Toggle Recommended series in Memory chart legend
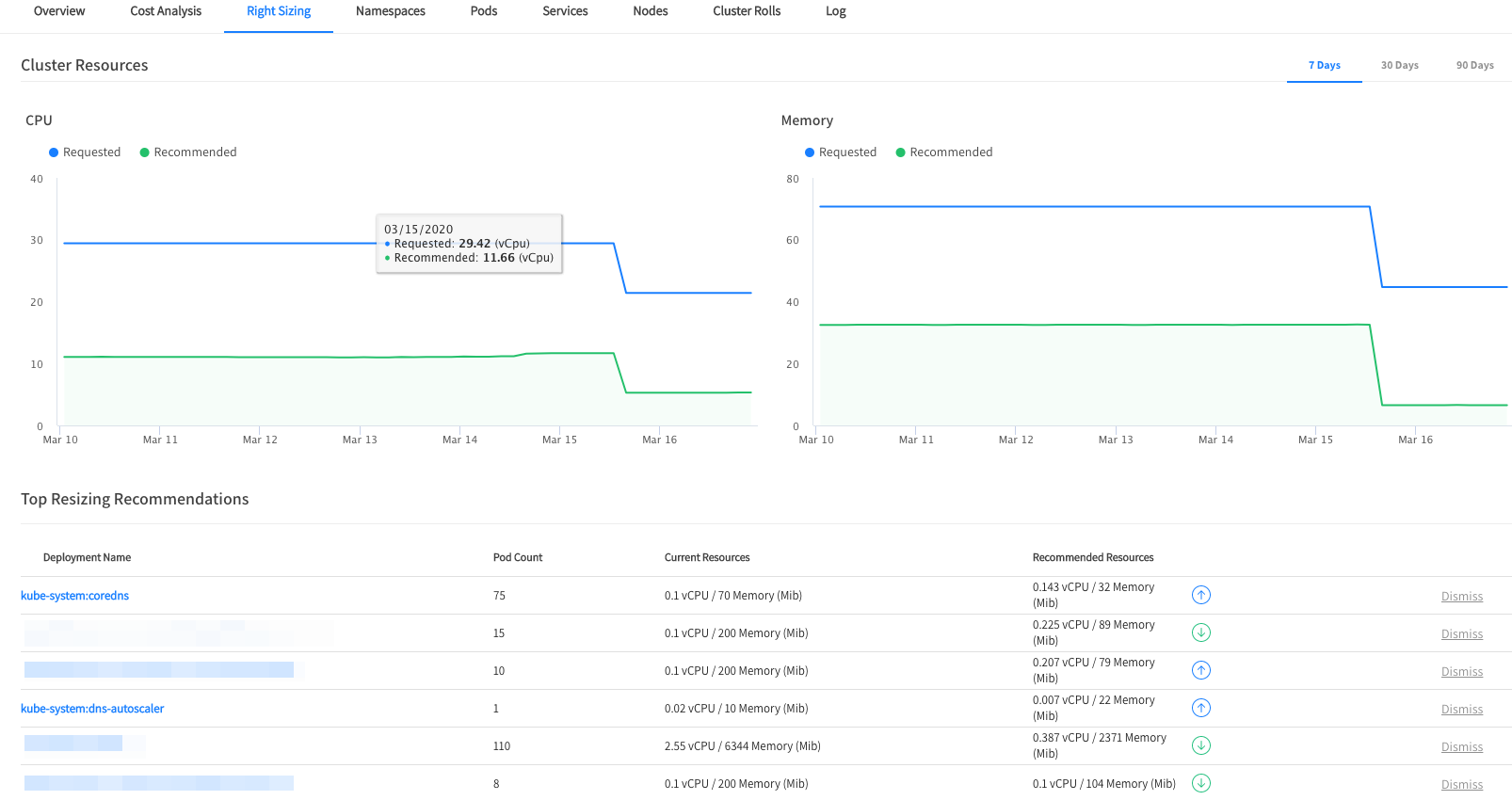1512x800 pixels. [944, 152]
